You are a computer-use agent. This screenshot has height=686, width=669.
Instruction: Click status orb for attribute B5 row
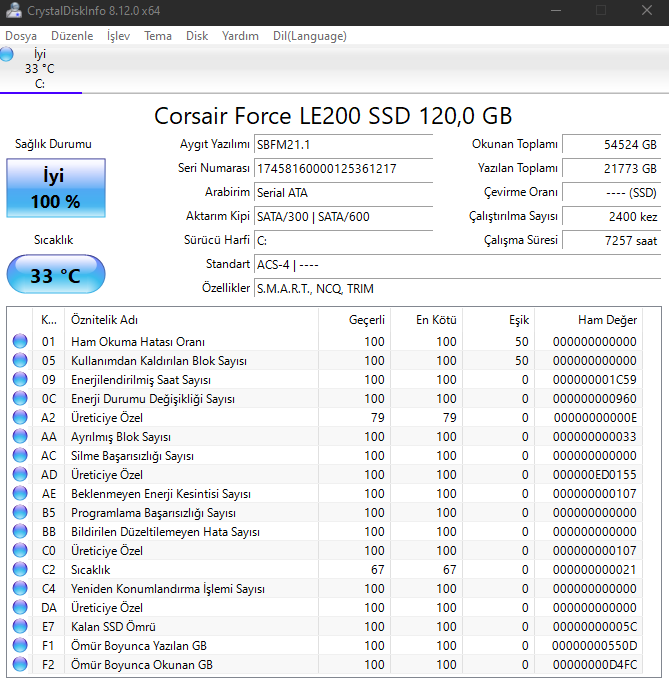pyautogui.click(x=20, y=512)
